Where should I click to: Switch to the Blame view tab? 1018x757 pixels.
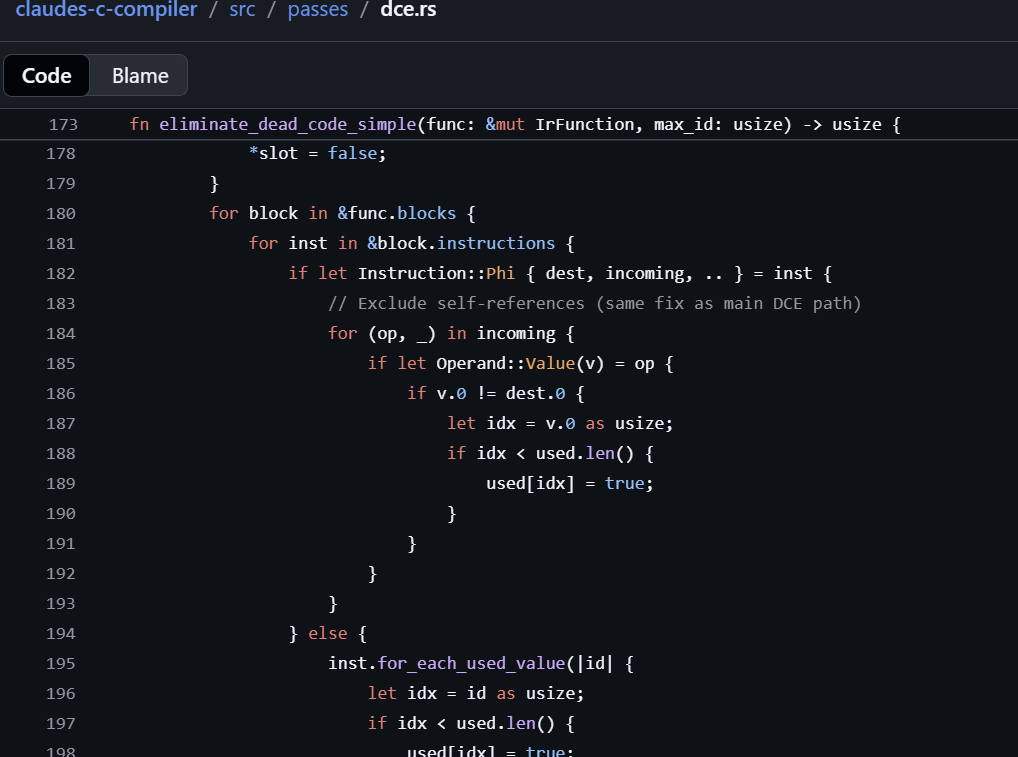[x=140, y=76]
